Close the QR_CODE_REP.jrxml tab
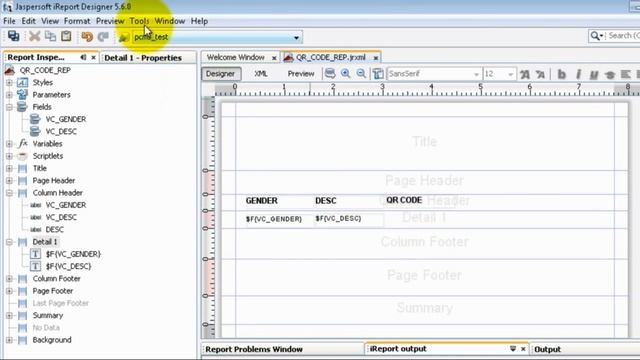This screenshot has width=640, height=360. coord(376,58)
